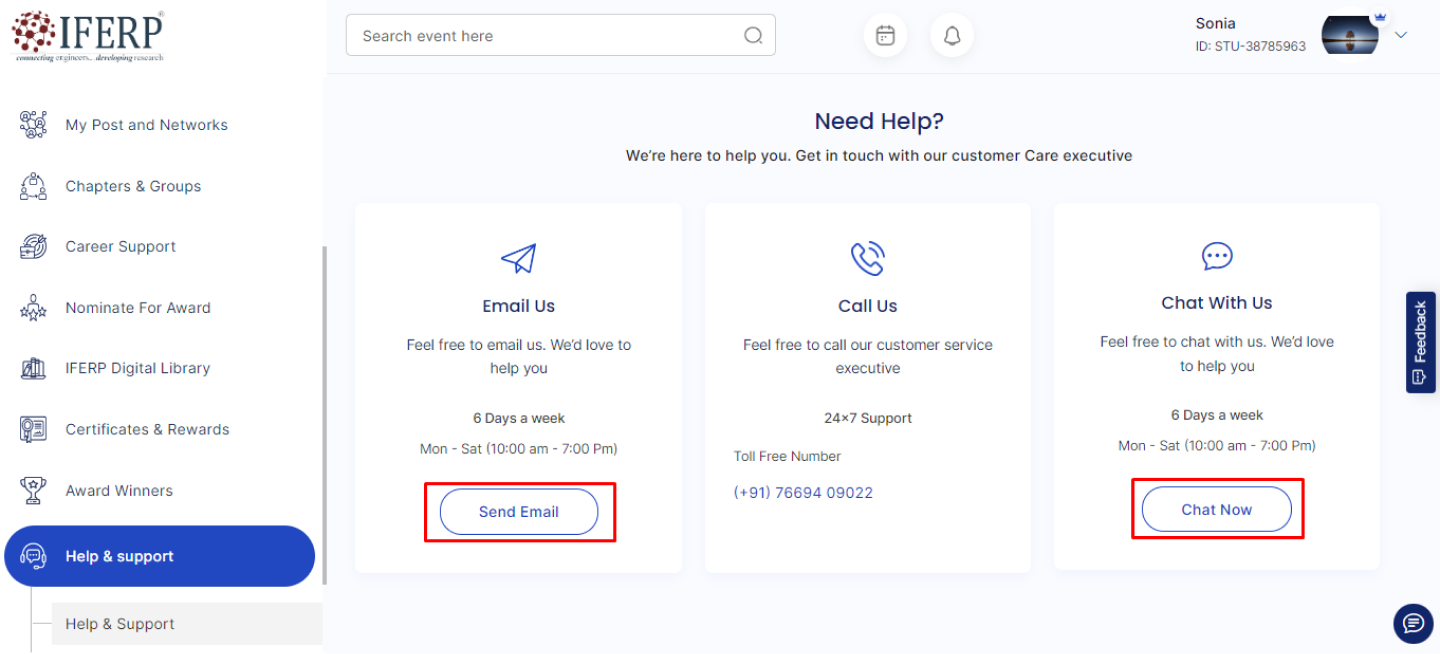Click the search magnifier icon
The height and width of the screenshot is (654, 1440).
(x=753, y=36)
